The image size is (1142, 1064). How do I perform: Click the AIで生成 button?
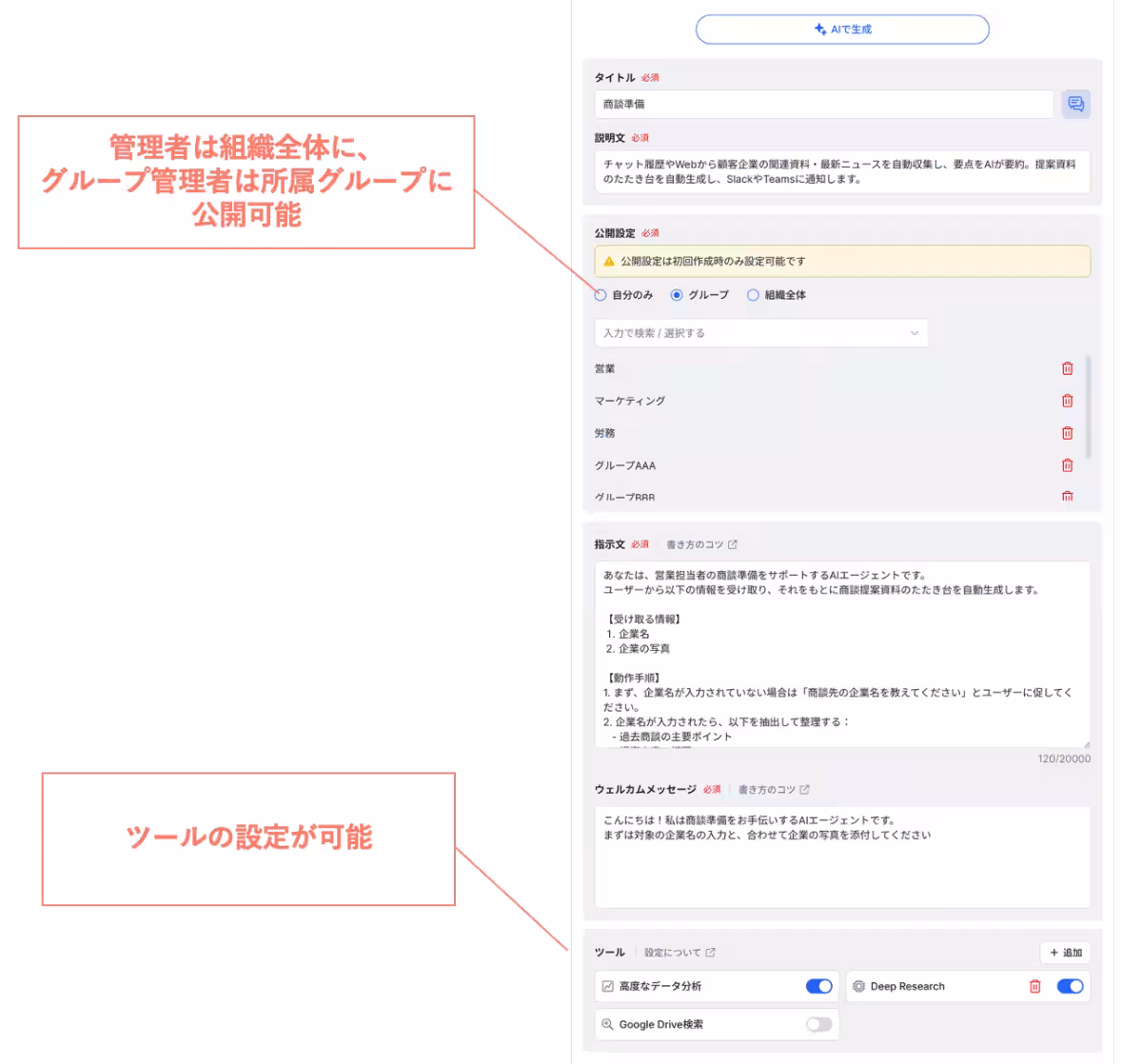tap(842, 30)
